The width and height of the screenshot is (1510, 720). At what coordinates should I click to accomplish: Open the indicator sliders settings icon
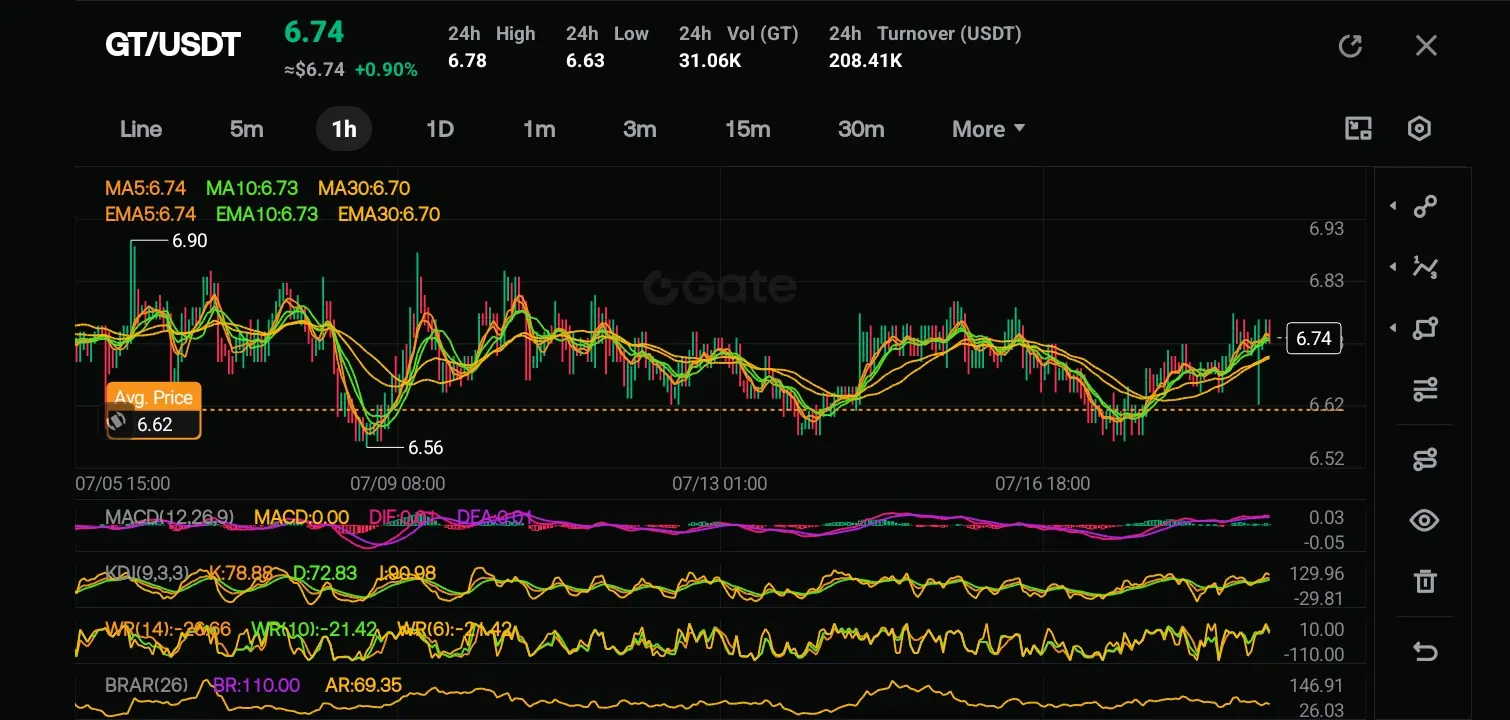1424,389
